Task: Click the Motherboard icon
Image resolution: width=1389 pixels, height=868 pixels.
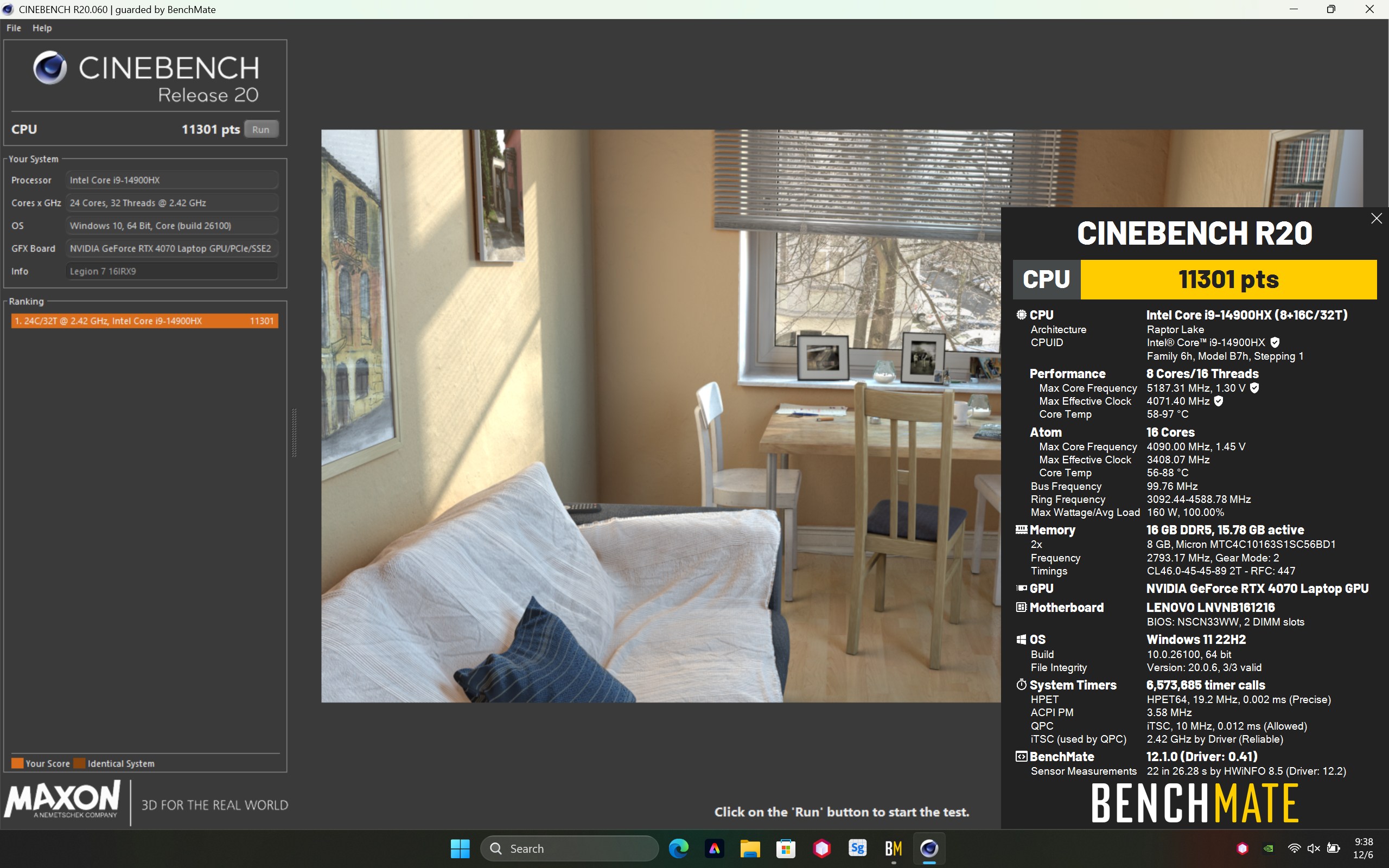Action: 1021,607
